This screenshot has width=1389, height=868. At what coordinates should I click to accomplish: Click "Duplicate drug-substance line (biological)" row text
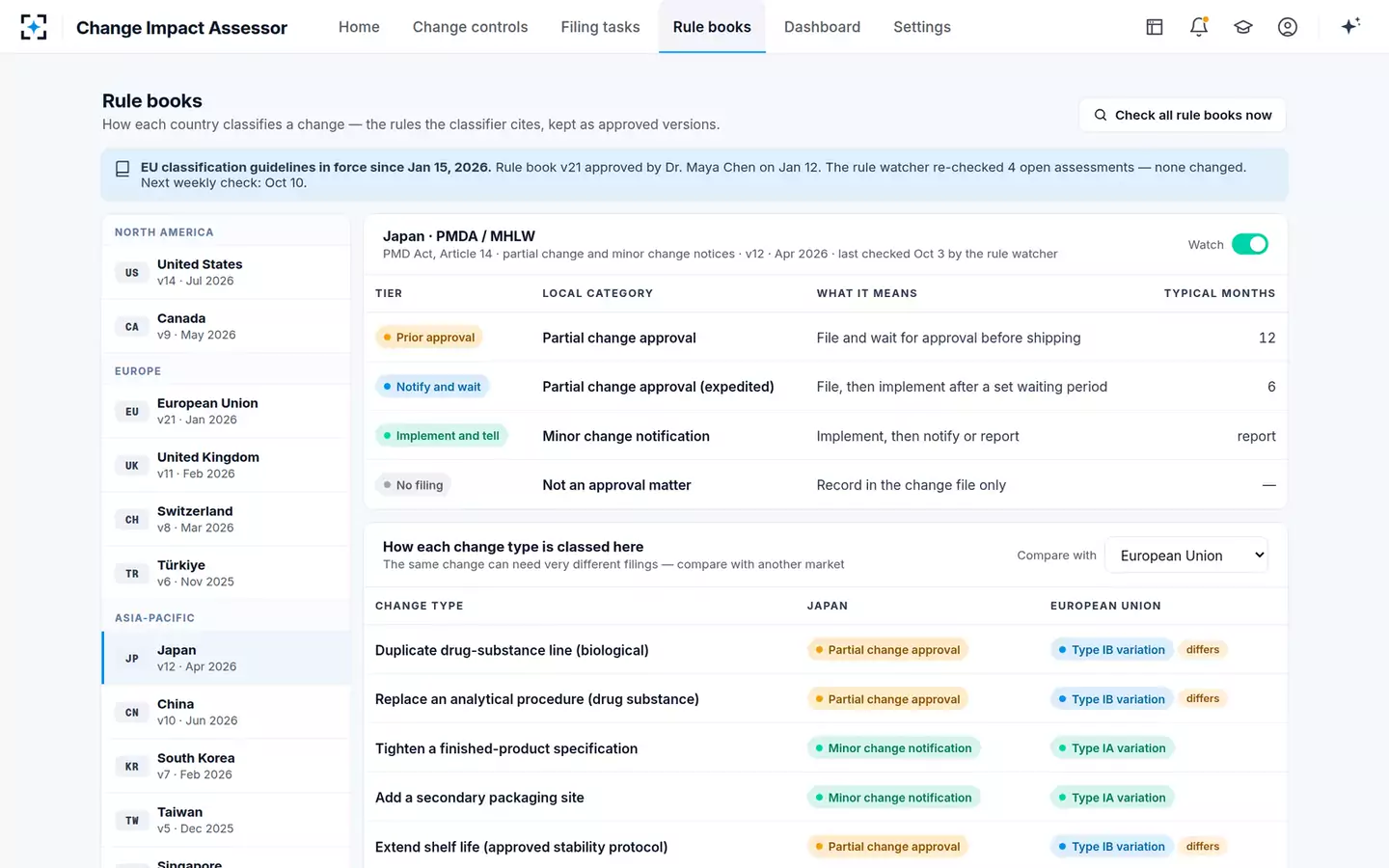tap(512, 650)
